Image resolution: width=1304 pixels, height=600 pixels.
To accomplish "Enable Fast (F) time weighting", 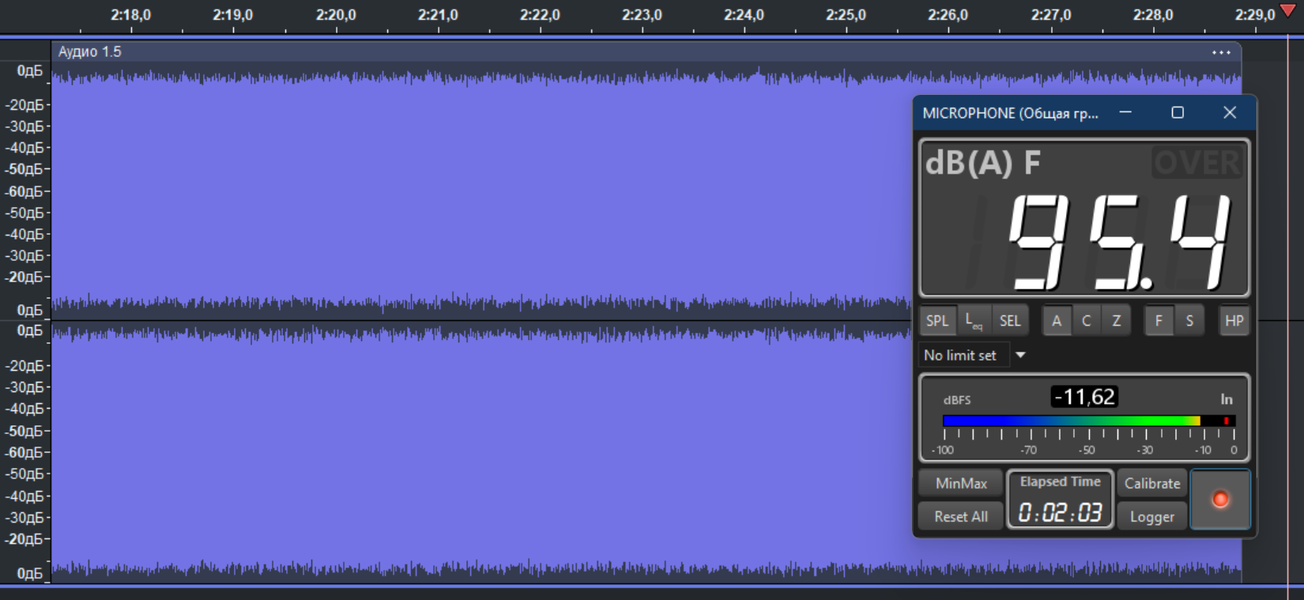I will coord(1159,321).
